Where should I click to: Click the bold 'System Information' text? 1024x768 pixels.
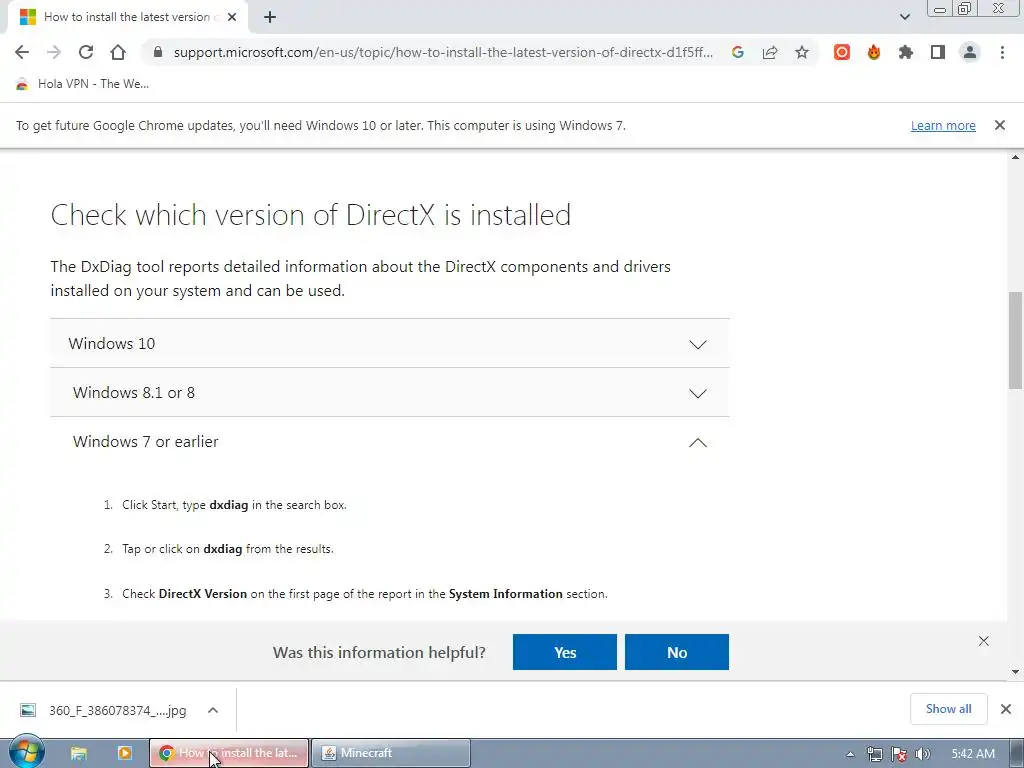(505, 594)
